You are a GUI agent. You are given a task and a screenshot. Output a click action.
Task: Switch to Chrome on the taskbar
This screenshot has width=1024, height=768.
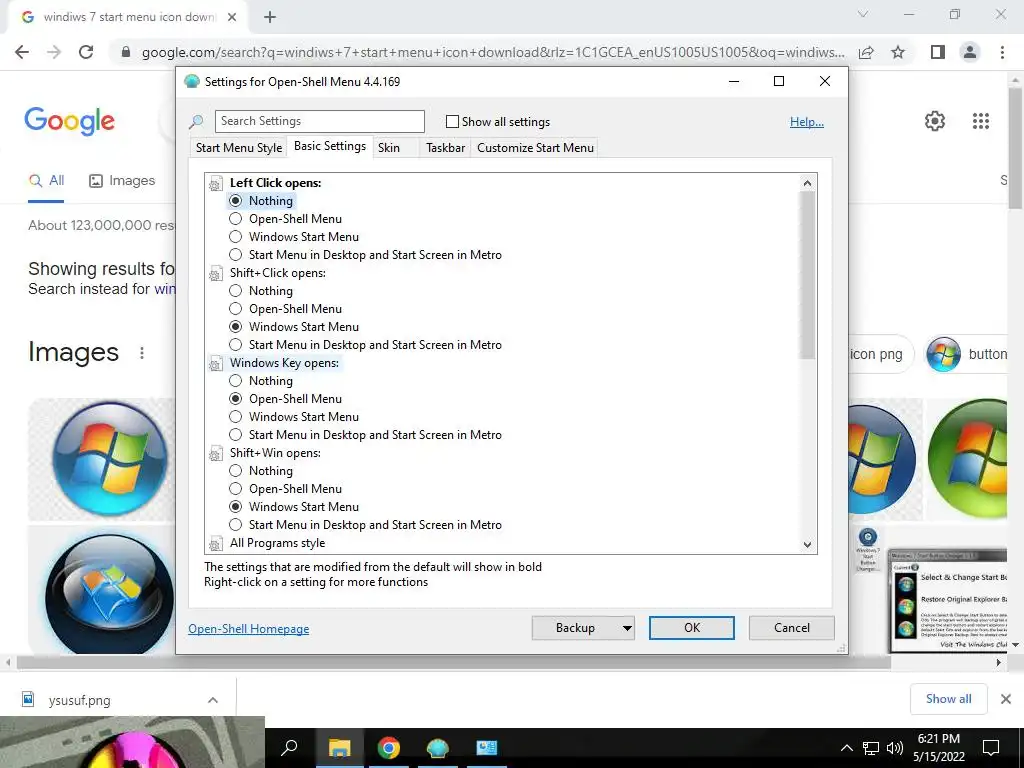pos(389,747)
